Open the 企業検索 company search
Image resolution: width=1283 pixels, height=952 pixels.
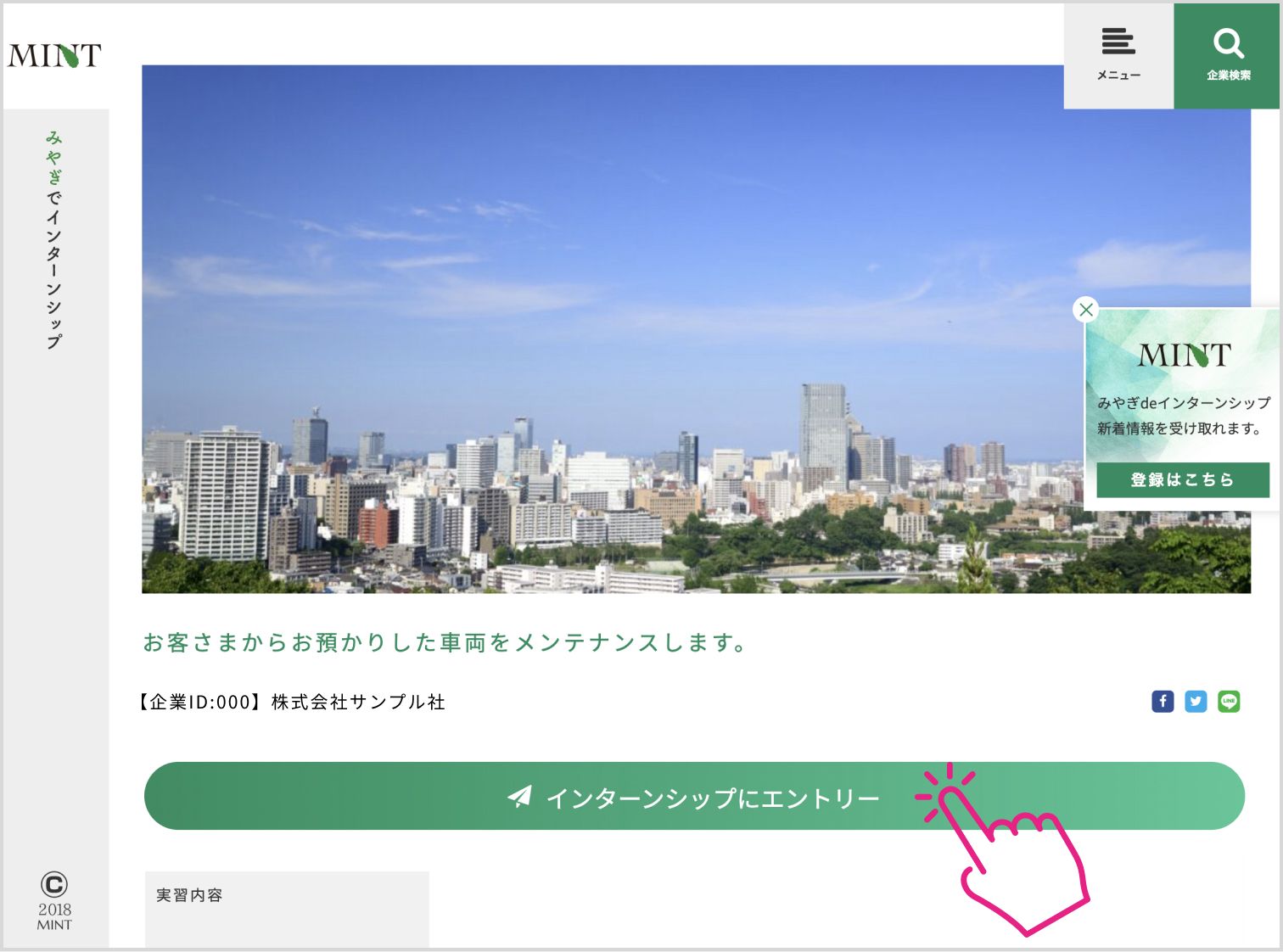[x=1228, y=56]
